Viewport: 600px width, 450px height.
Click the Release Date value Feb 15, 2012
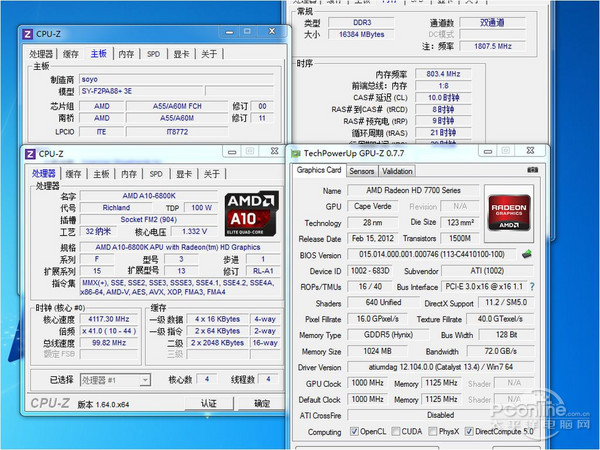[372, 238]
